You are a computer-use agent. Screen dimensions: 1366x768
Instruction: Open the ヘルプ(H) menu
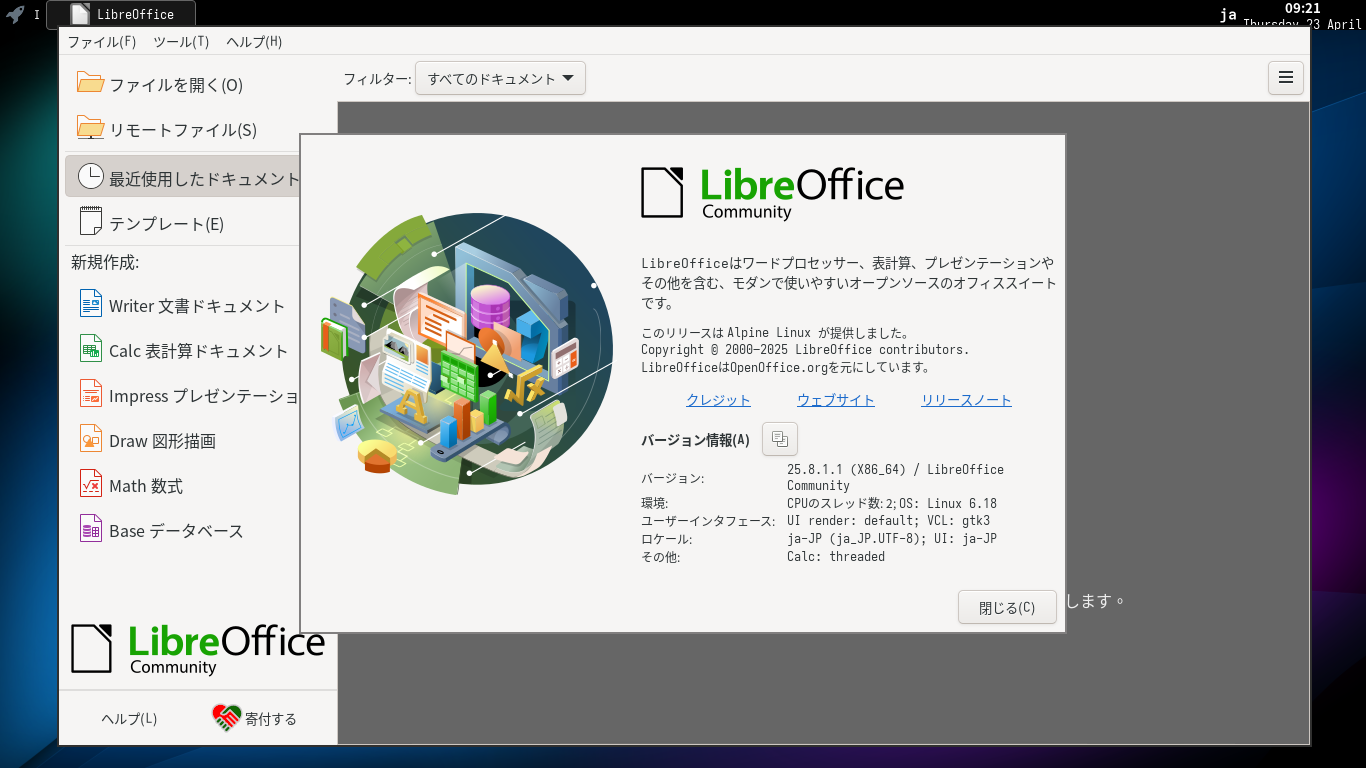[254, 42]
